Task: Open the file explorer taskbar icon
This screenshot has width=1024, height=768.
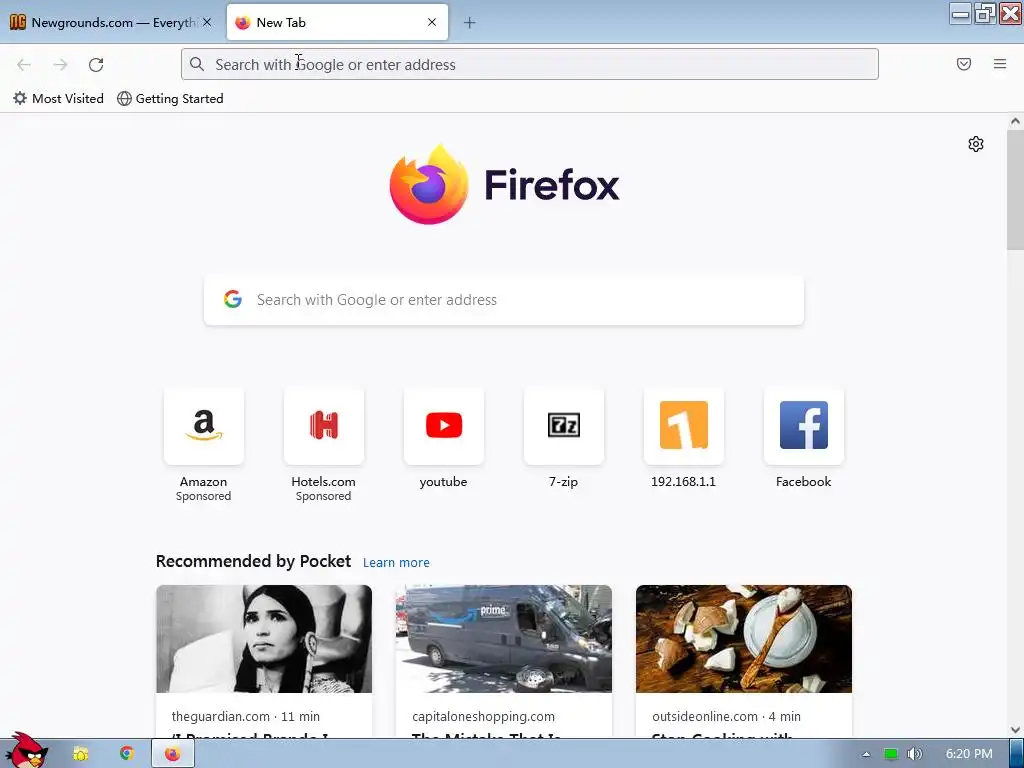Action: pyautogui.click(x=80, y=754)
